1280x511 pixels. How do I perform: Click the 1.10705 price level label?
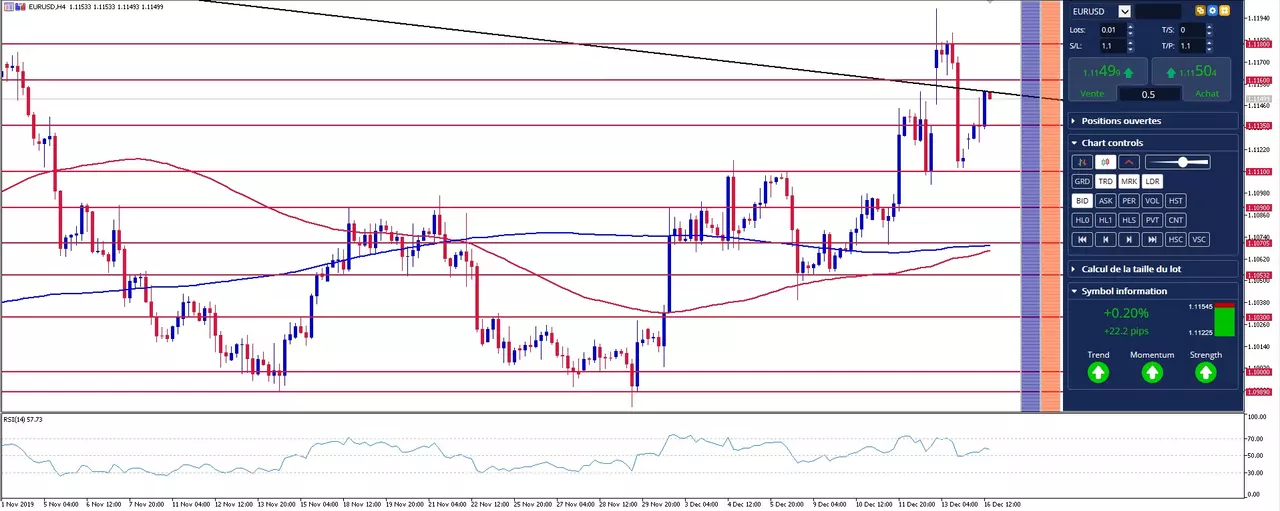pos(1258,243)
